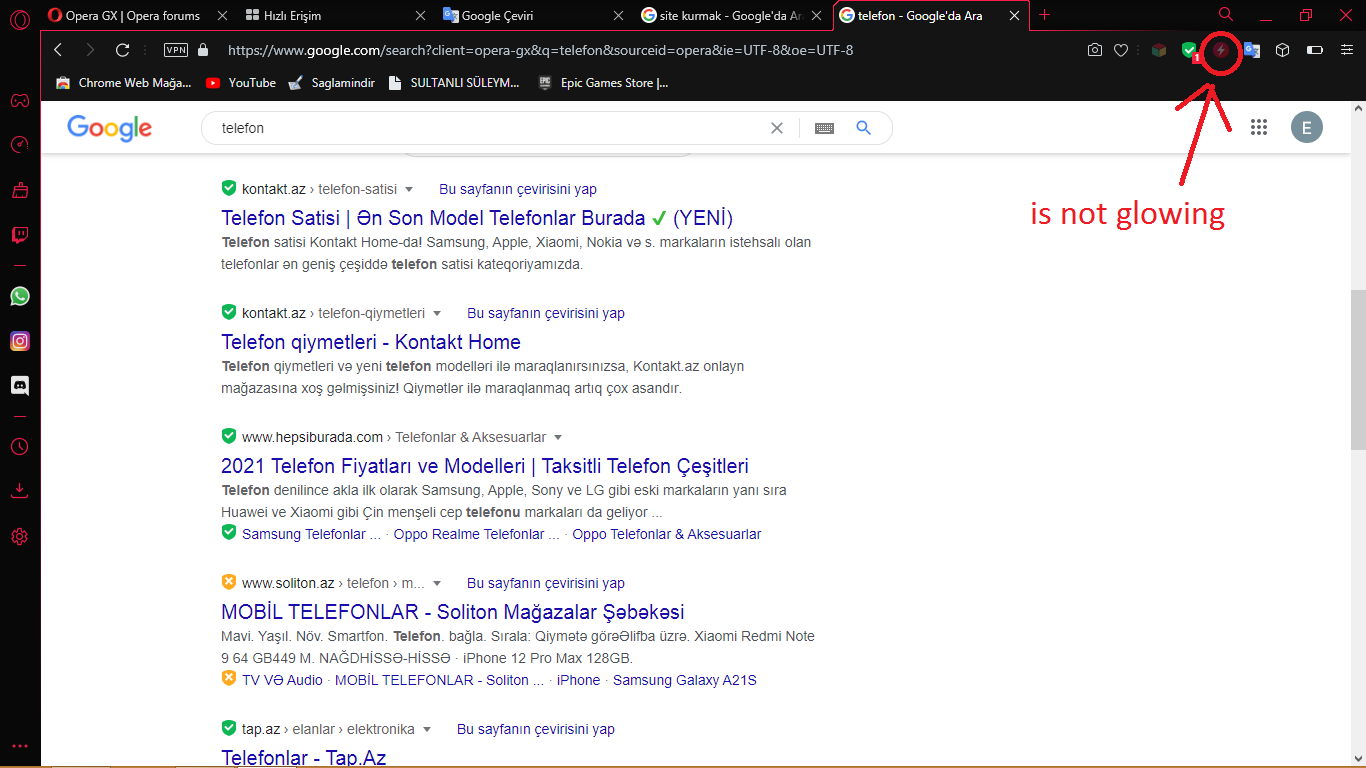Click the telefon search input box

(490, 128)
